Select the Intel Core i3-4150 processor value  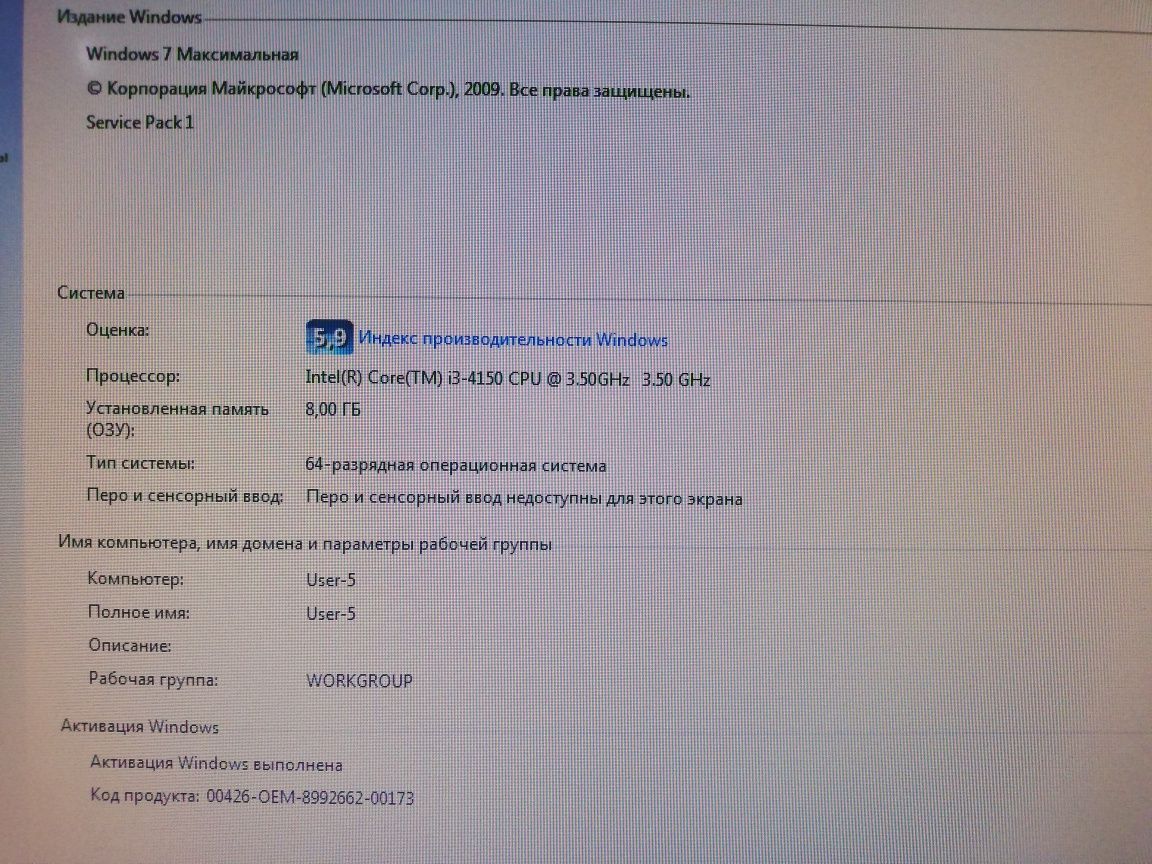point(508,379)
